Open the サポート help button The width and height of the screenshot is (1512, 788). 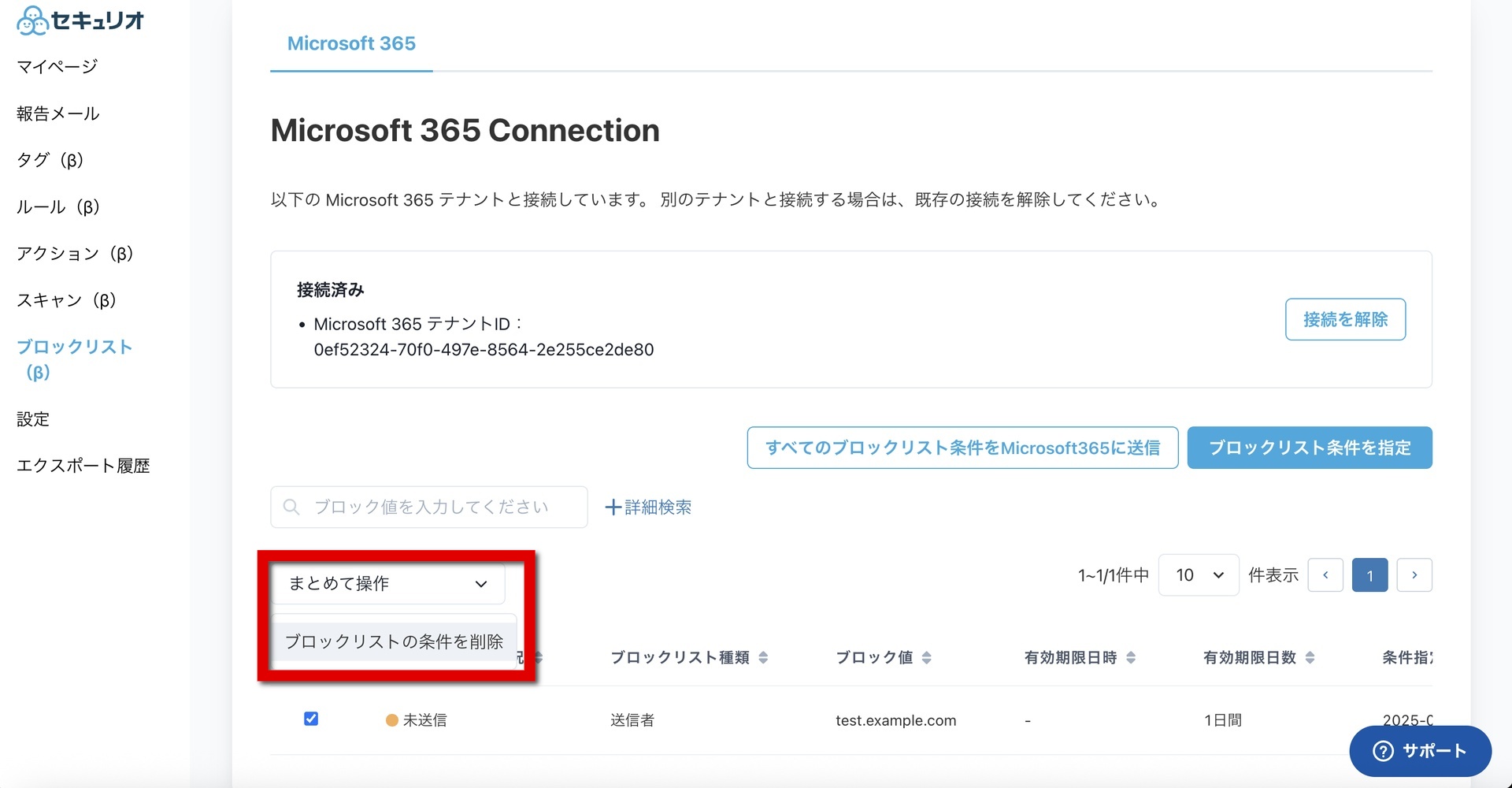[x=1421, y=751]
